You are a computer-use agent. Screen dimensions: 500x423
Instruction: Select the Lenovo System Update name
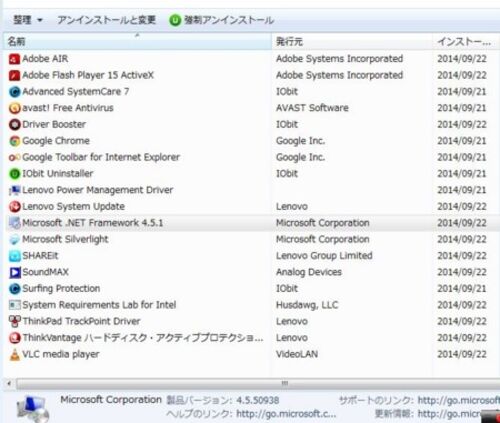[73, 207]
